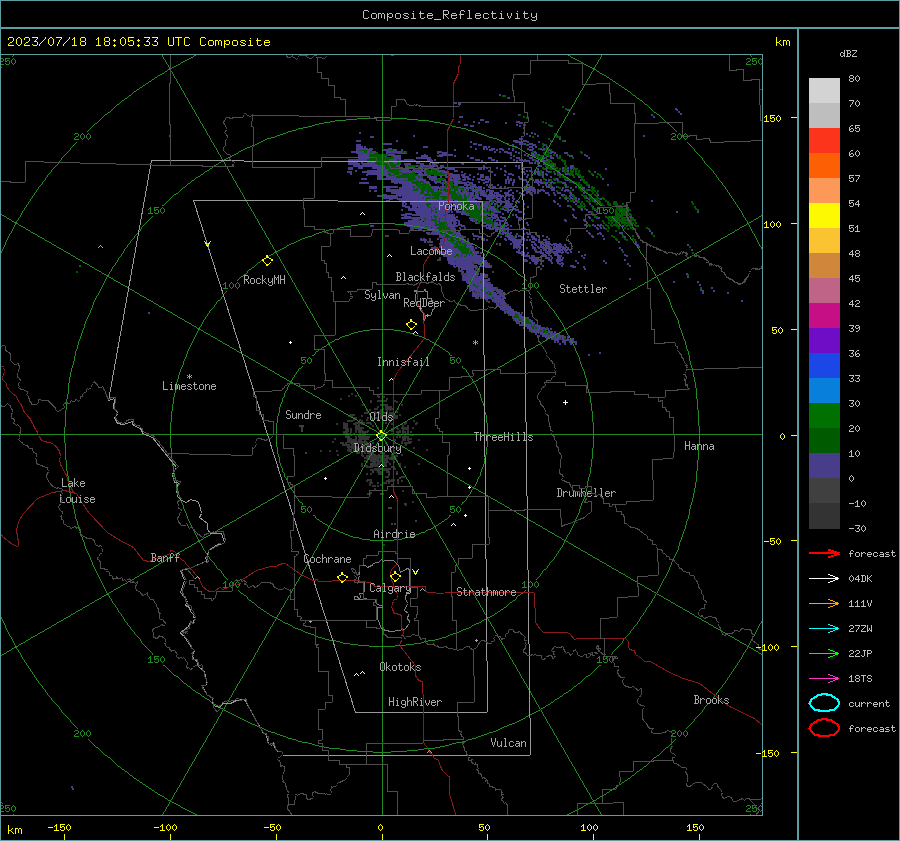Click the dBZ legend heading
900x841 pixels.
pos(848,53)
